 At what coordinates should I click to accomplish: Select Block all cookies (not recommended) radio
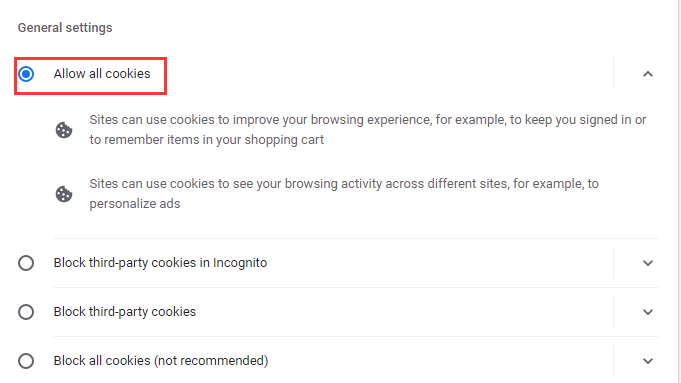coord(26,361)
